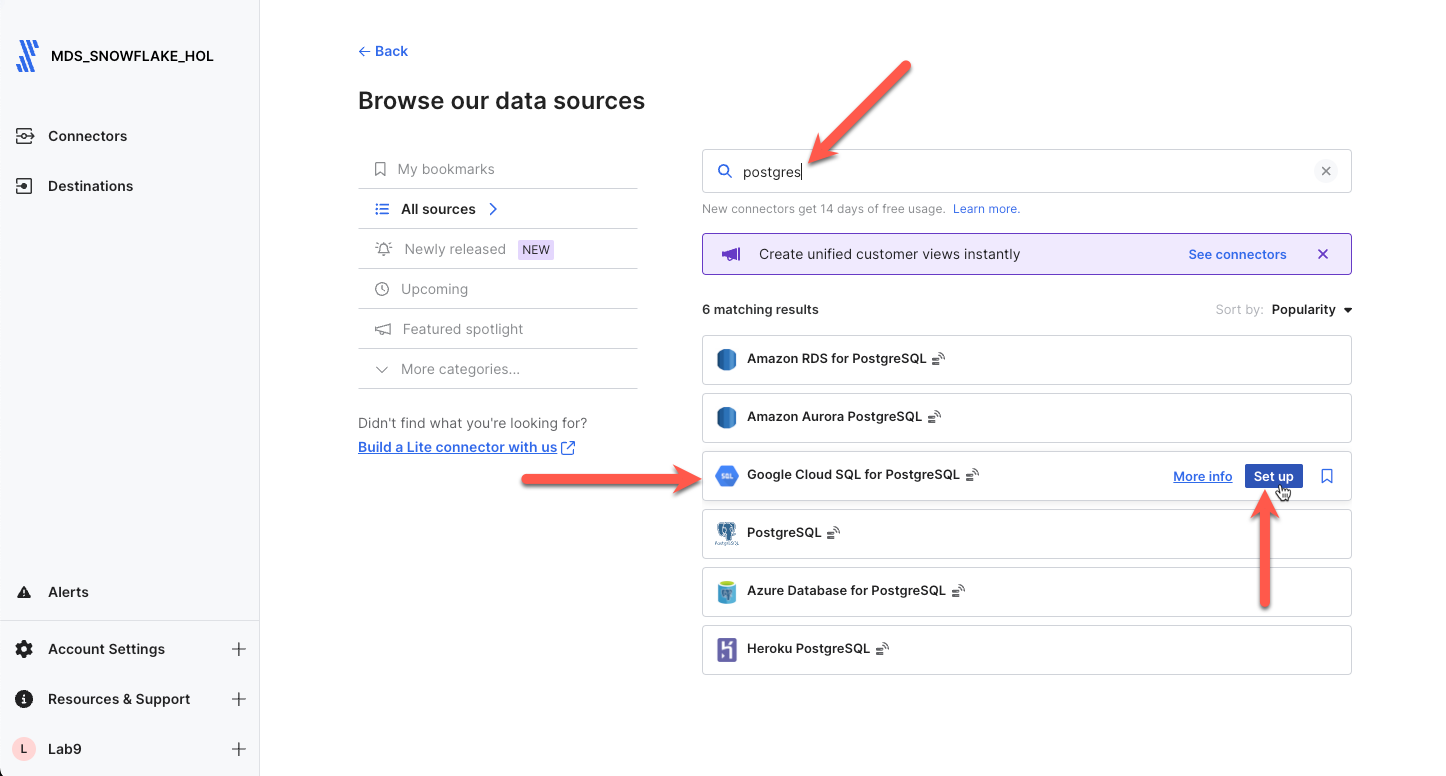Open the Sort by Popularity dropdown
The image size is (1446, 776).
[1312, 310]
